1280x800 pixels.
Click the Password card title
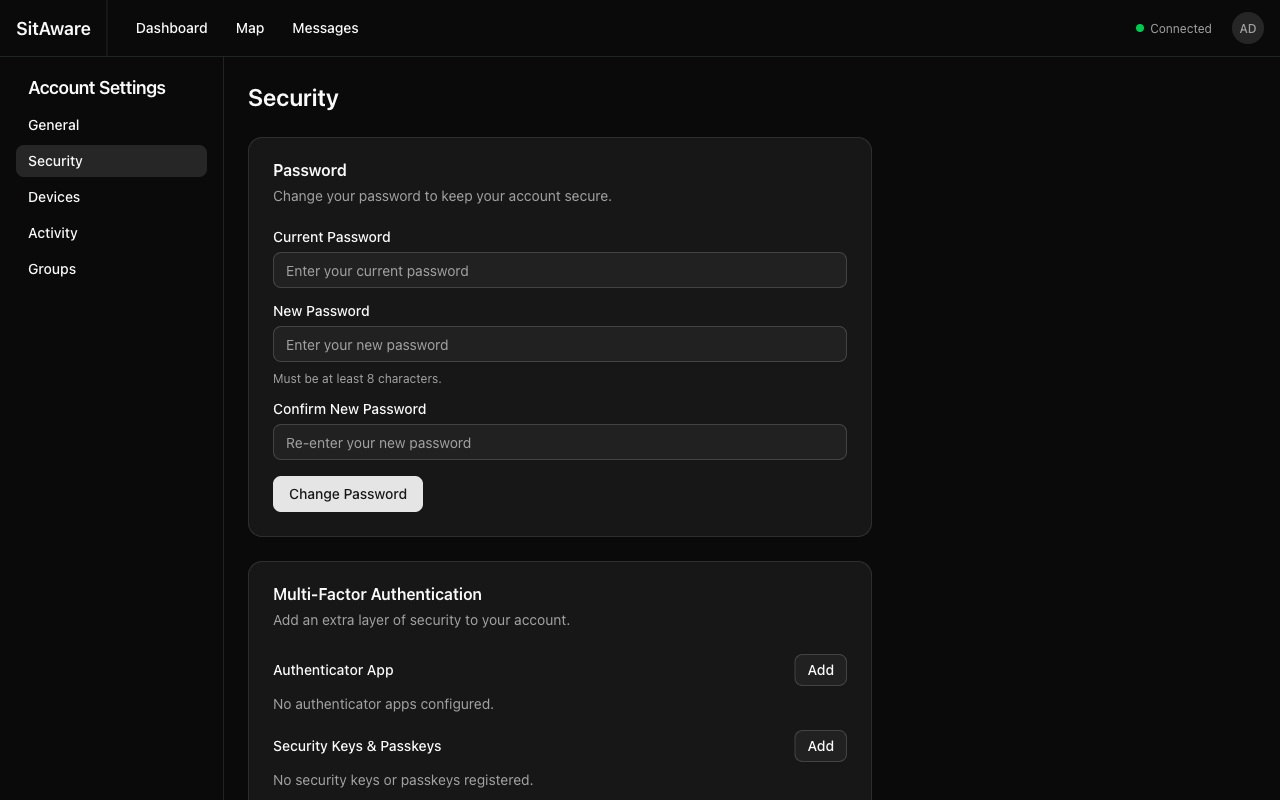pyautogui.click(x=310, y=170)
